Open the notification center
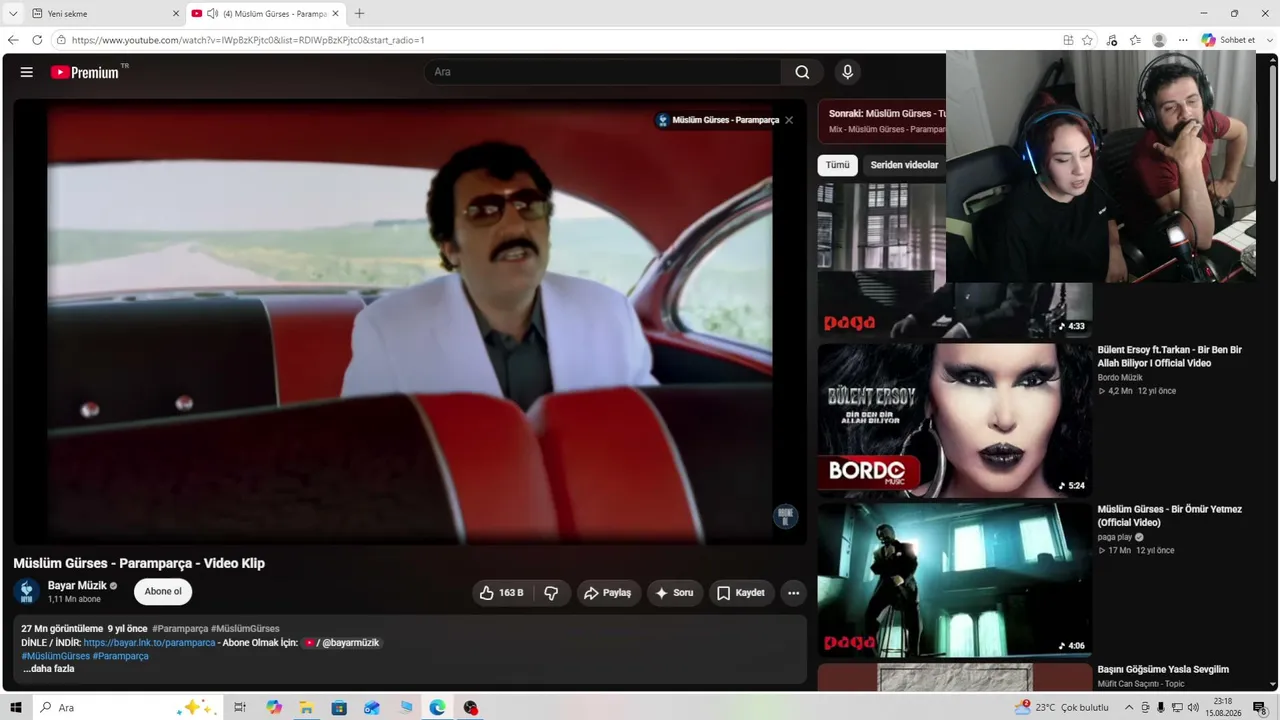1280x720 pixels. [1260, 708]
